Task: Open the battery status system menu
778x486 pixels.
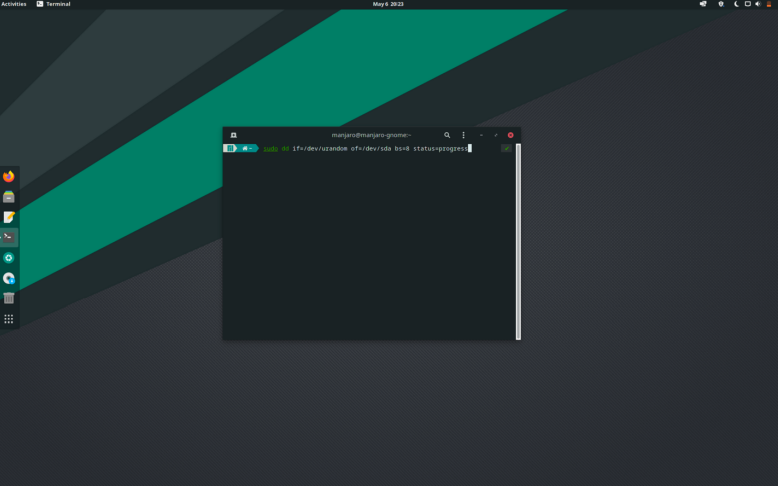Action: (x=769, y=4)
